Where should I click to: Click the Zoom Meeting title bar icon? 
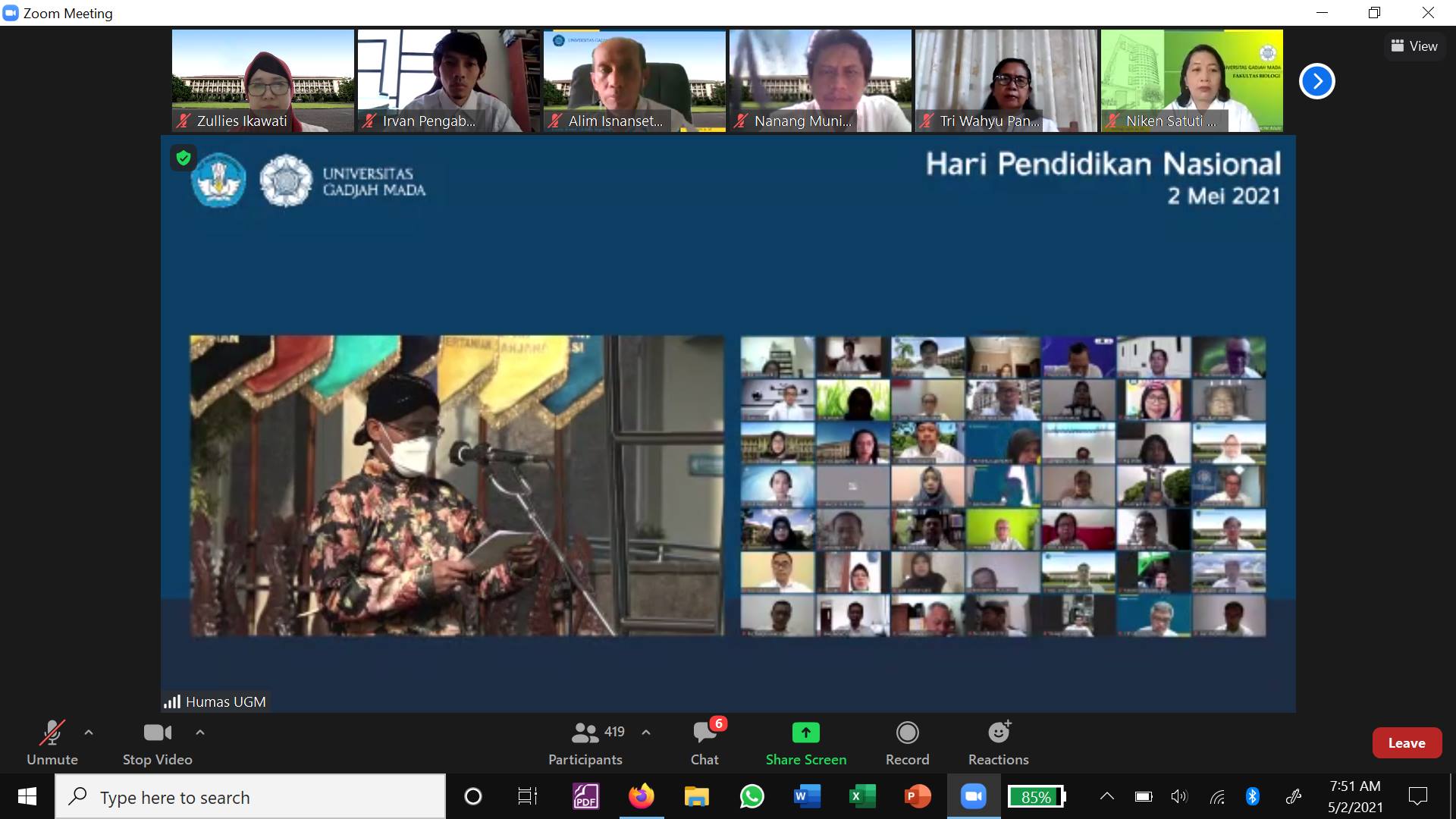point(11,13)
